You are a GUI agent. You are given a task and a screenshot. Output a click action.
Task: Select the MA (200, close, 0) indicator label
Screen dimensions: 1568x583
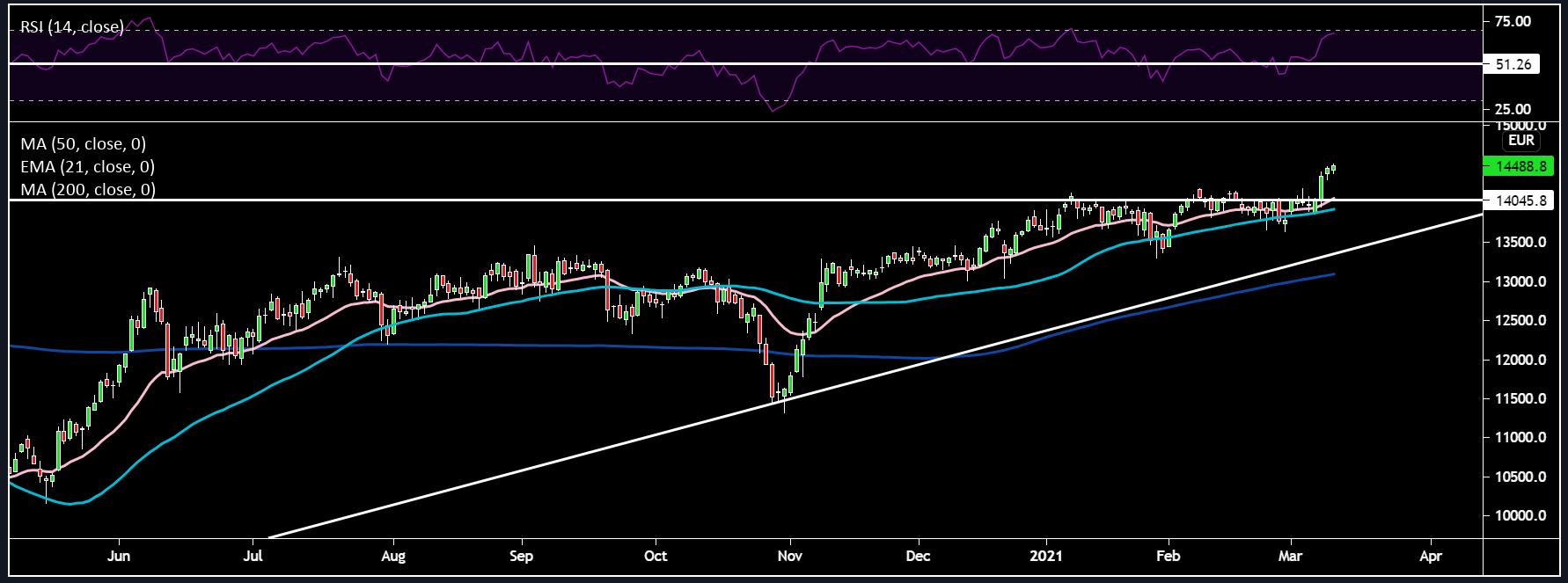(88, 189)
